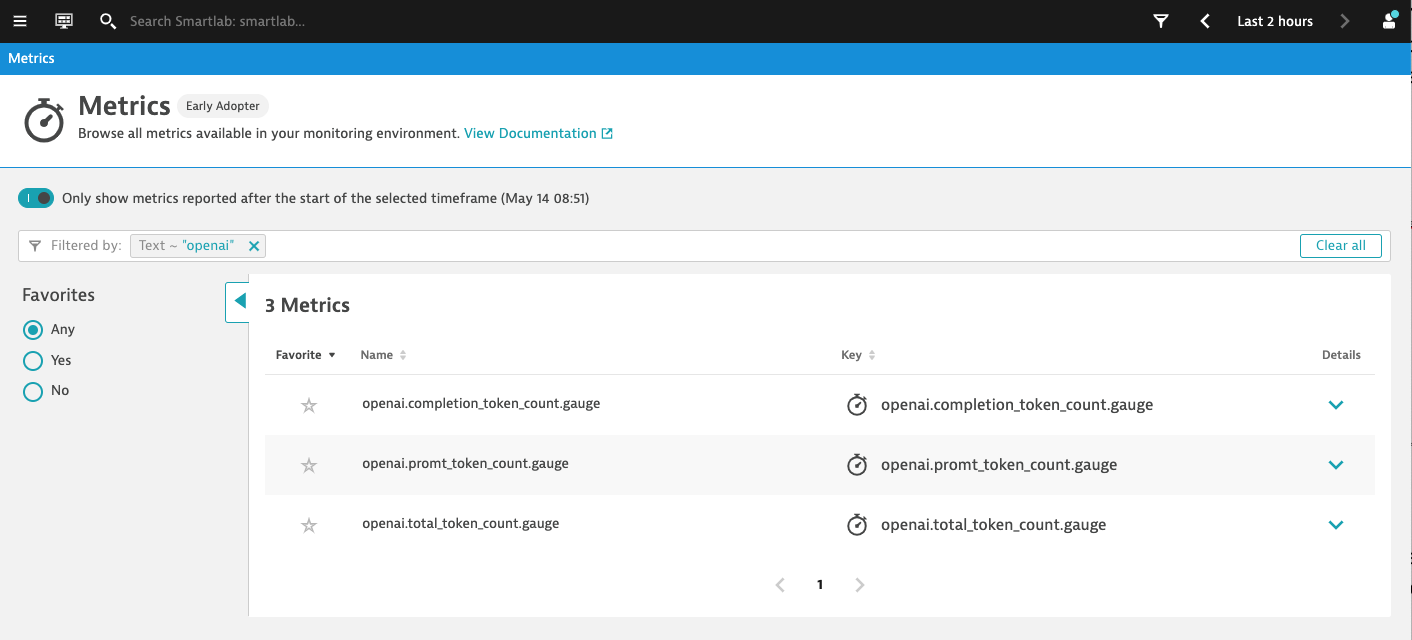Viewport: 1412px width, 640px height.
Task: Favorite openai.total_token_count.gauge via its star
Action: 309,524
